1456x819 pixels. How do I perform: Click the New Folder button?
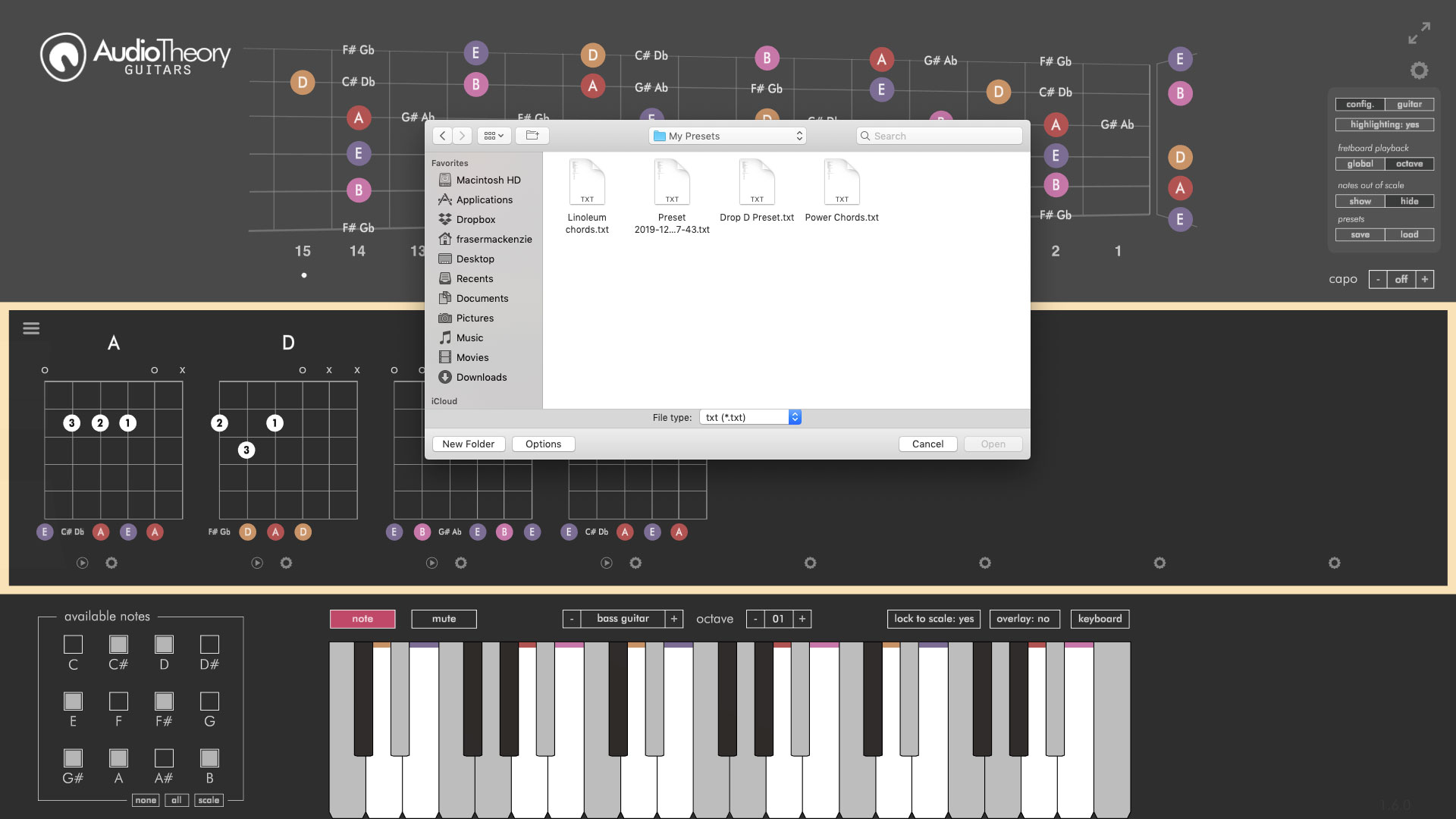click(x=468, y=444)
